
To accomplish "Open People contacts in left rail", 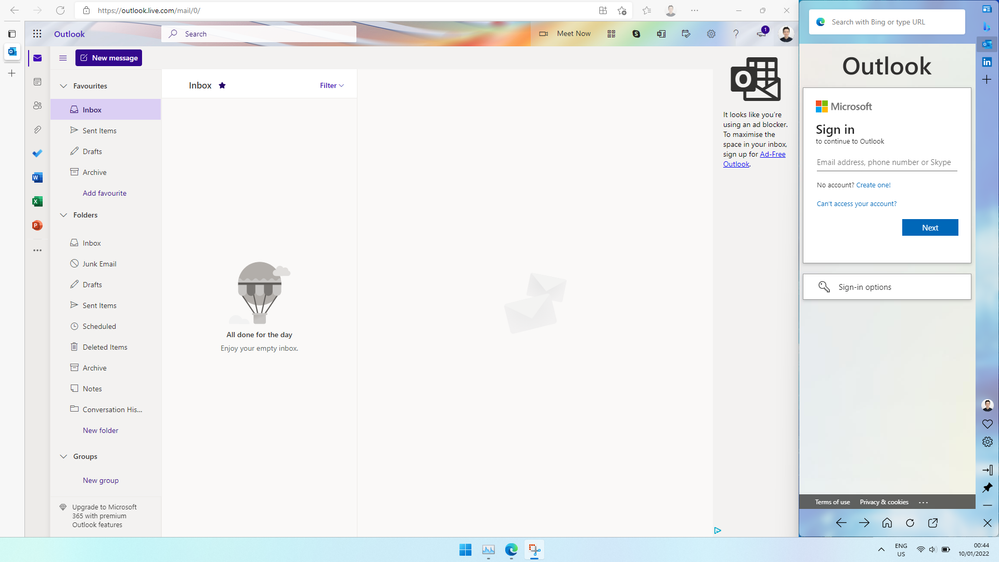I will (x=38, y=106).
